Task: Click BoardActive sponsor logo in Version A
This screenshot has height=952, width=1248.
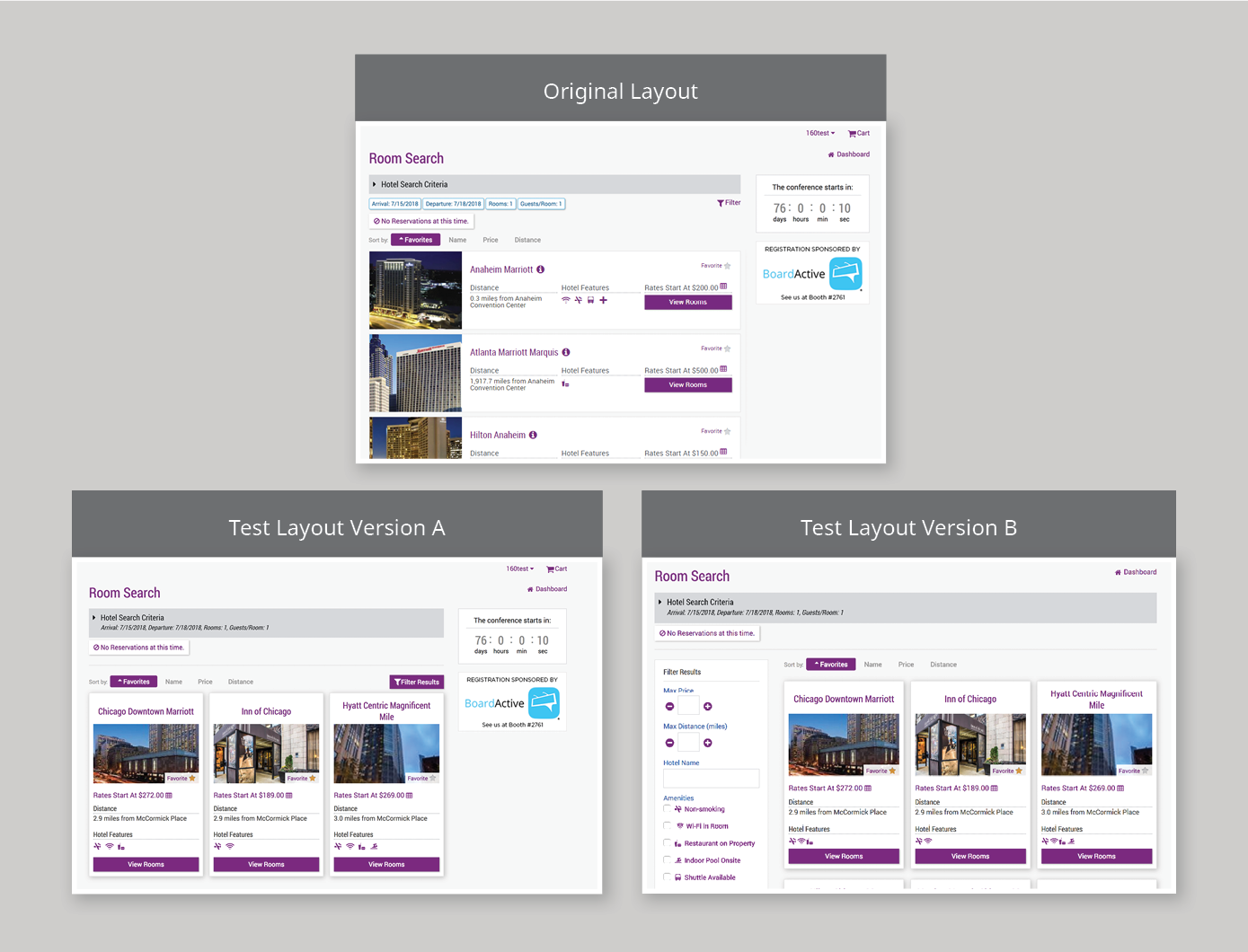Action: pyautogui.click(x=512, y=703)
